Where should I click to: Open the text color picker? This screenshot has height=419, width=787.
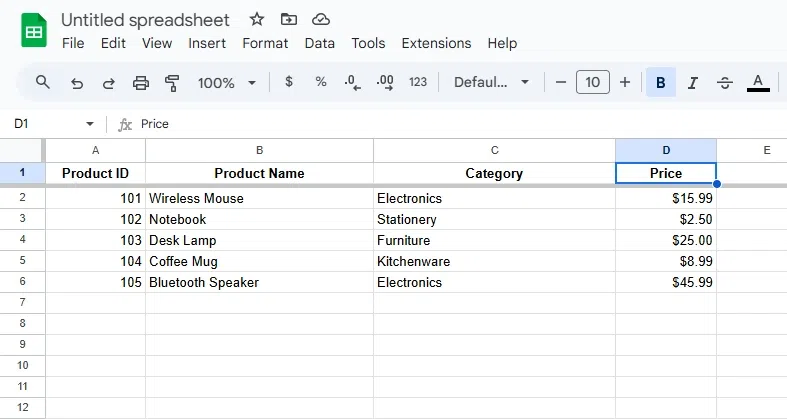pos(758,82)
